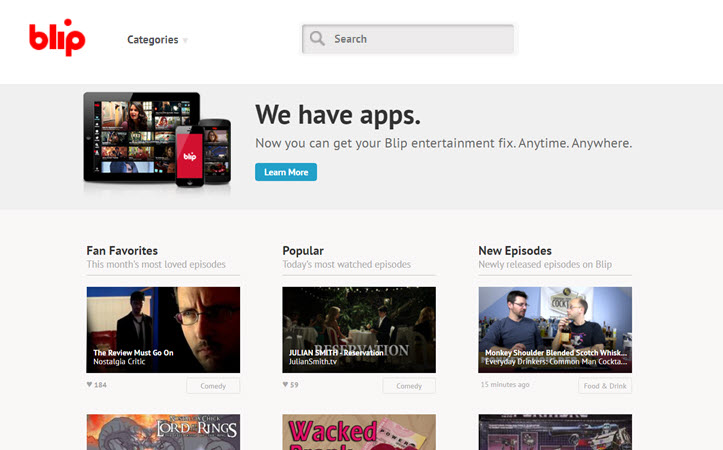Click Everyday Drinkers: Common Man Cockta... show name
723x450 pixels.
(556, 361)
